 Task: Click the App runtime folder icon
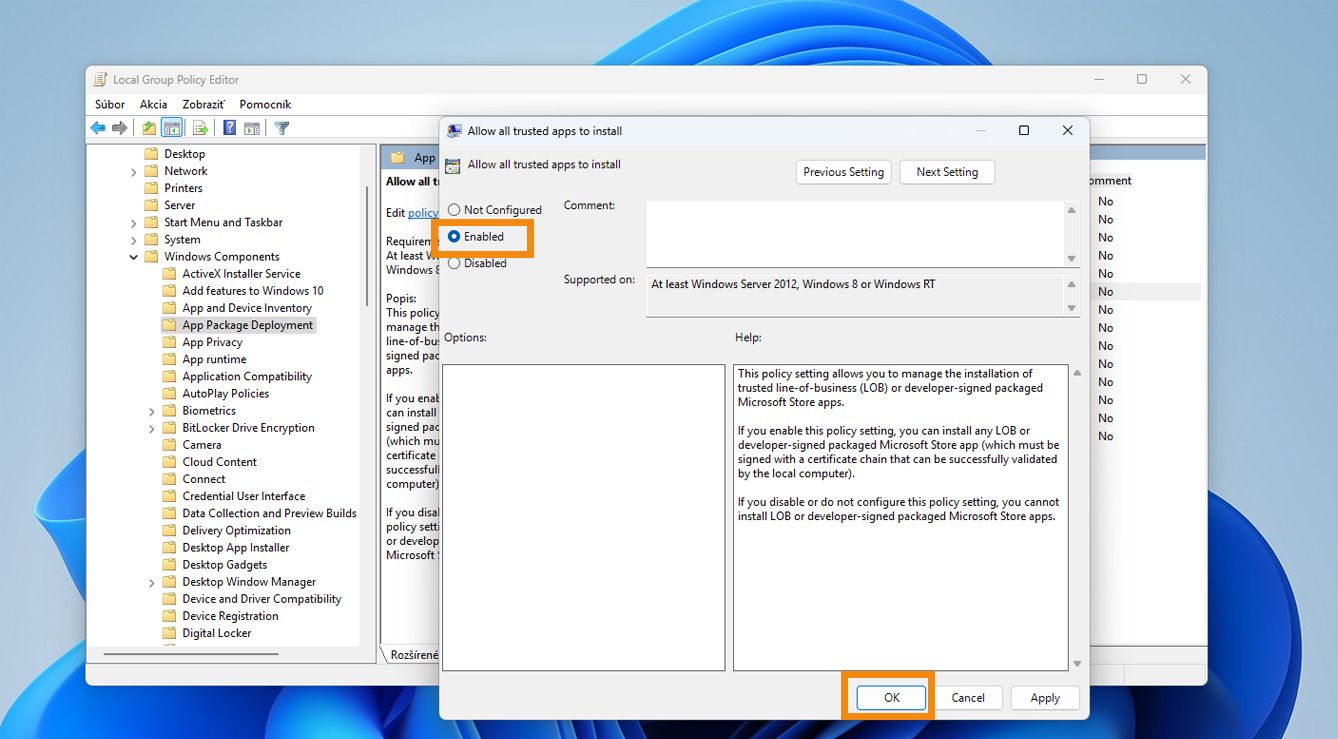170,359
